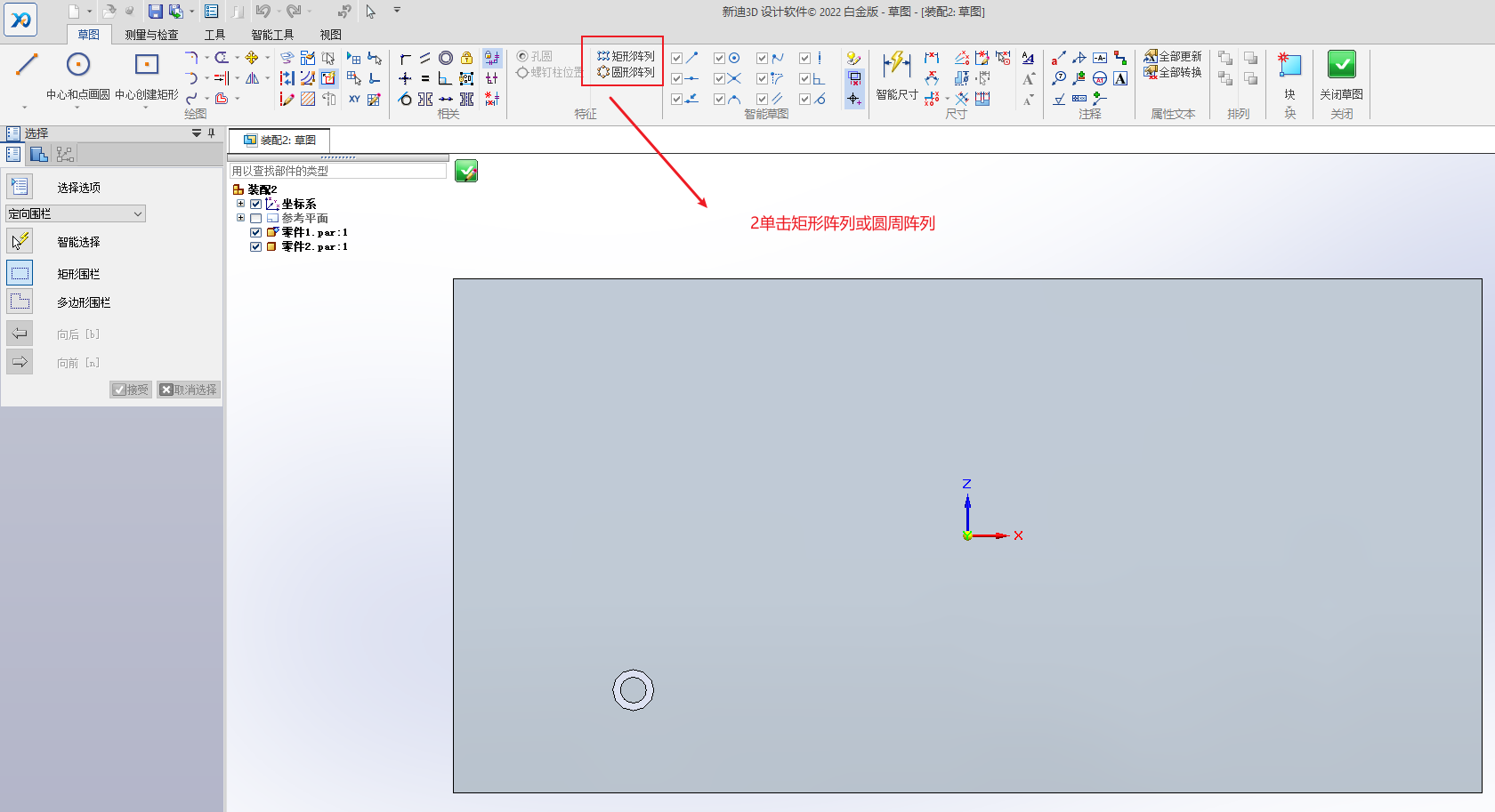Click the Save icon in quick access toolbar
This screenshot has width=1495, height=812.
click(156, 12)
